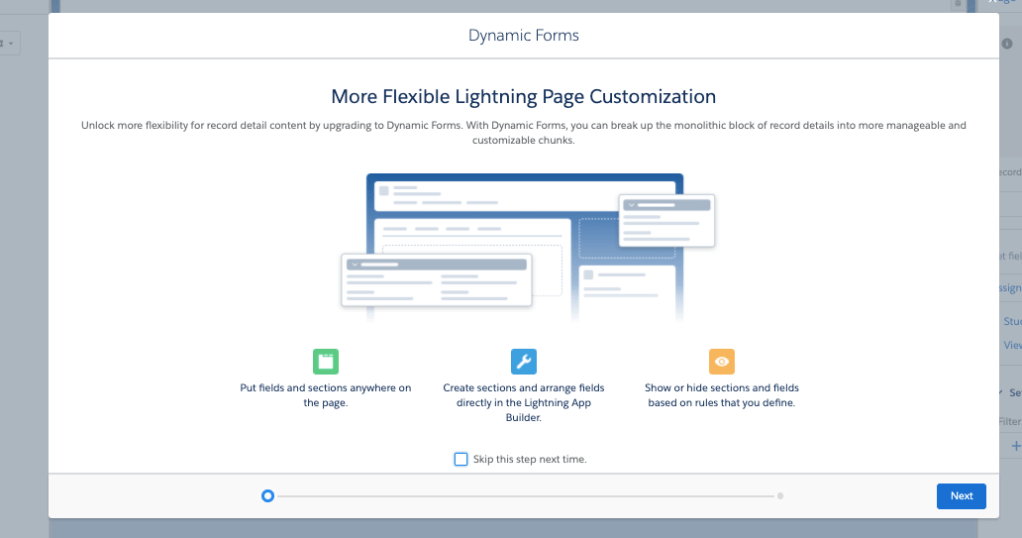Click the green fields and sections icon
The width and height of the screenshot is (1022, 538).
click(325, 361)
